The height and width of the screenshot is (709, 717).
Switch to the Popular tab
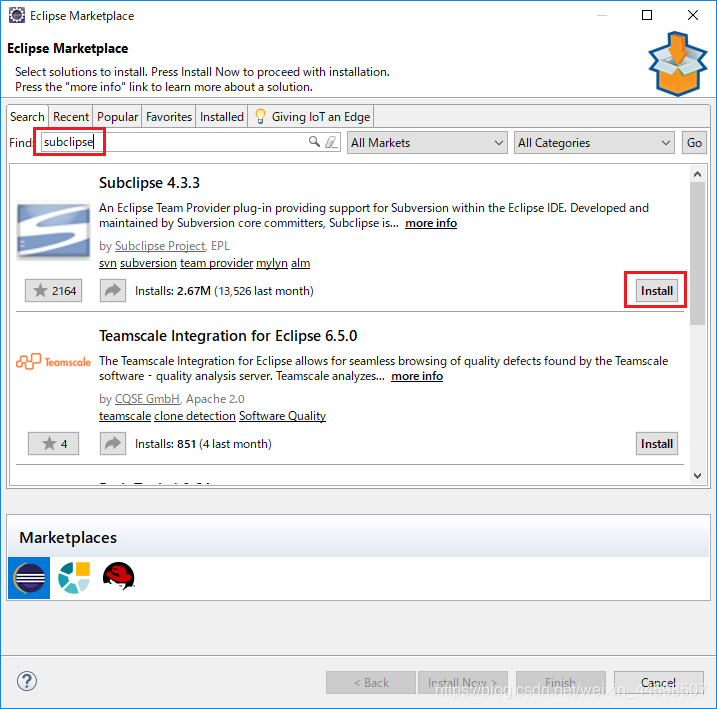pyautogui.click(x=118, y=117)
